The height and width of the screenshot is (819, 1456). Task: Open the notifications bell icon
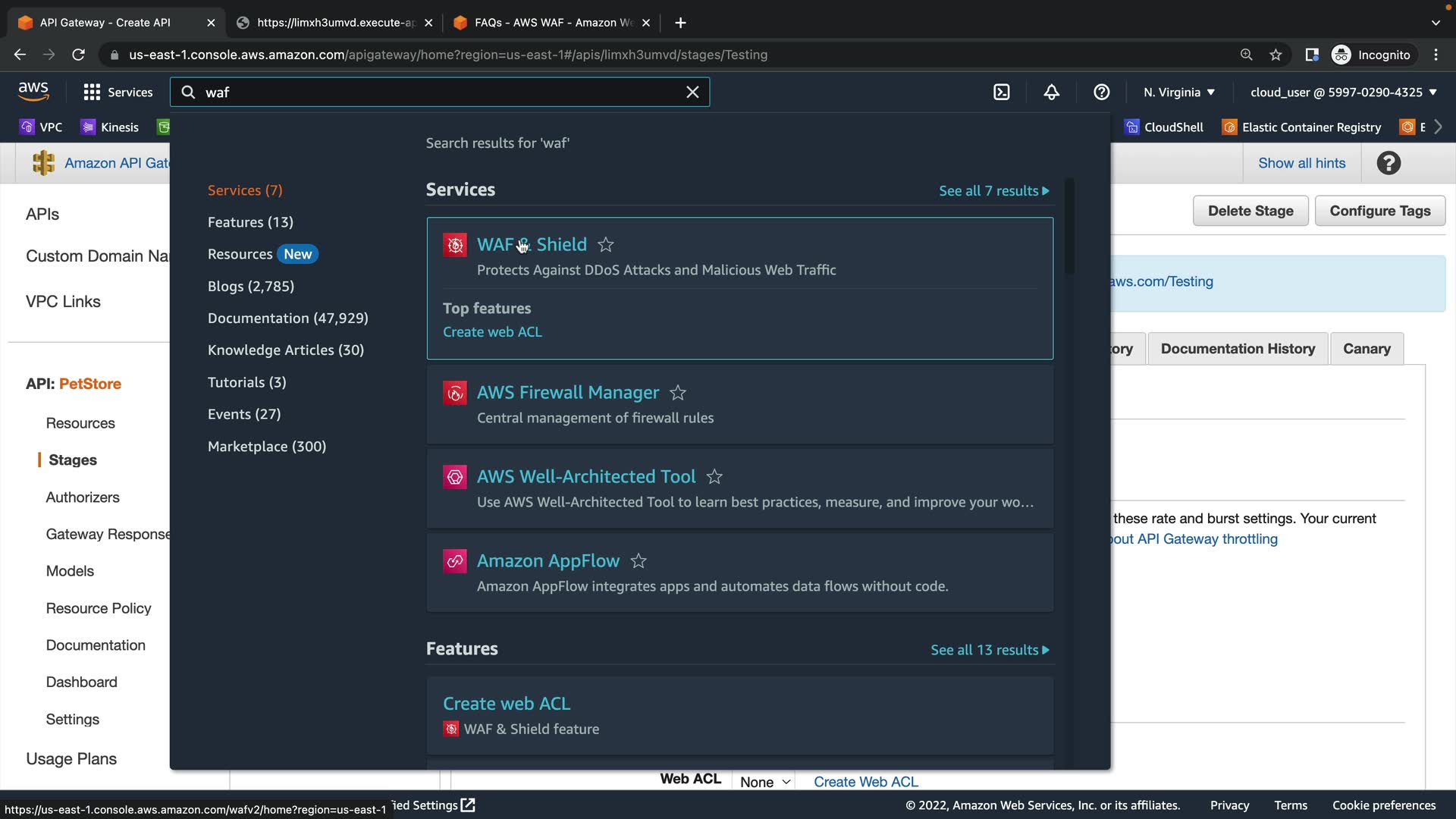(1051, 93)
